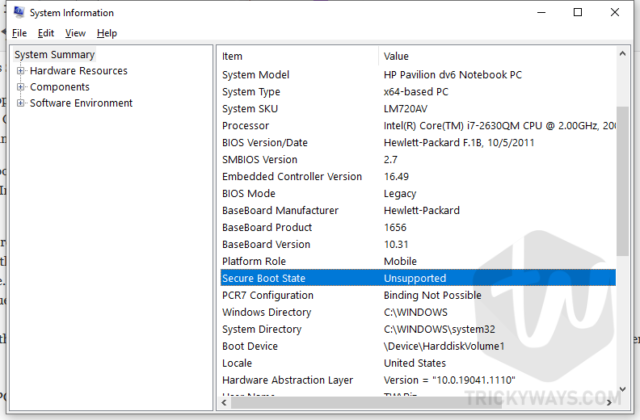
Task: Click the 'Binding Not Possible' value
Action: point(433,295)
